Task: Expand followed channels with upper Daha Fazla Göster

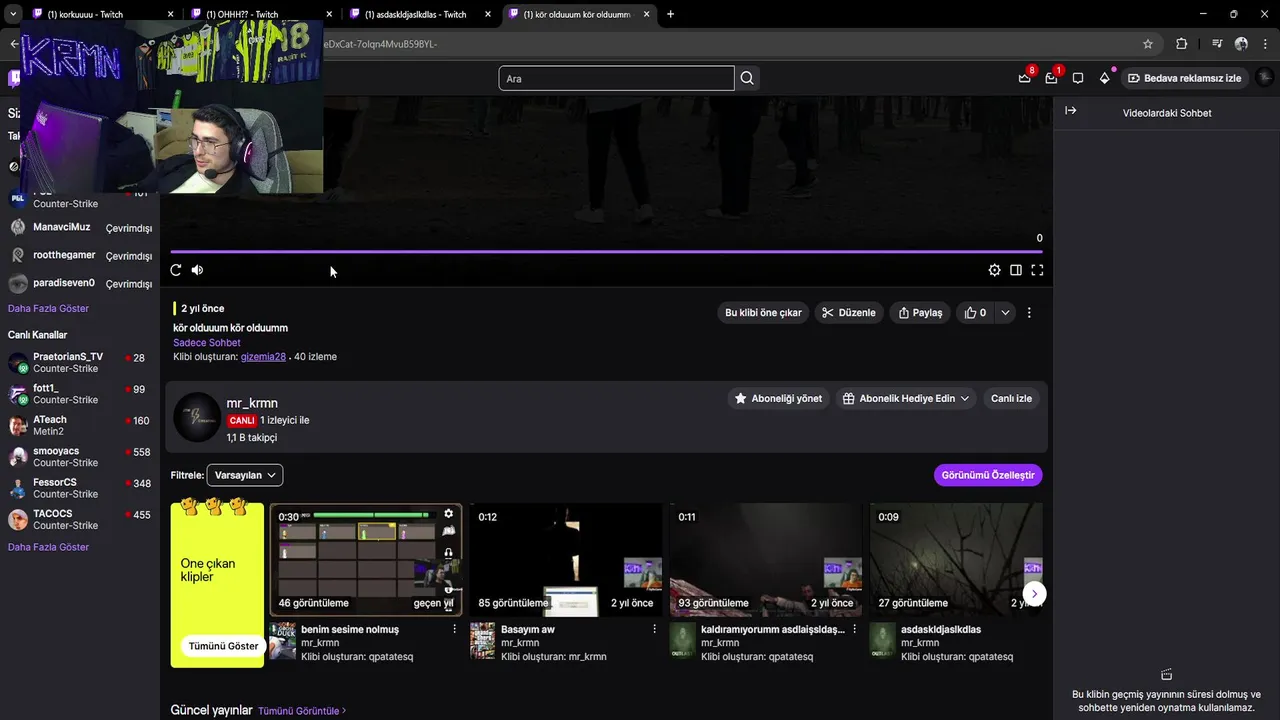Action: coord(48,309)
